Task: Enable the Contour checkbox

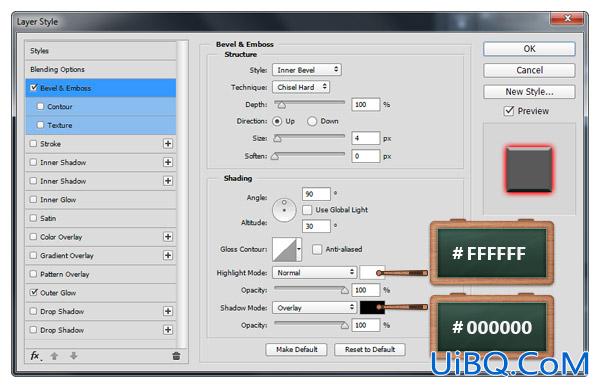Action: pos(40,106)
